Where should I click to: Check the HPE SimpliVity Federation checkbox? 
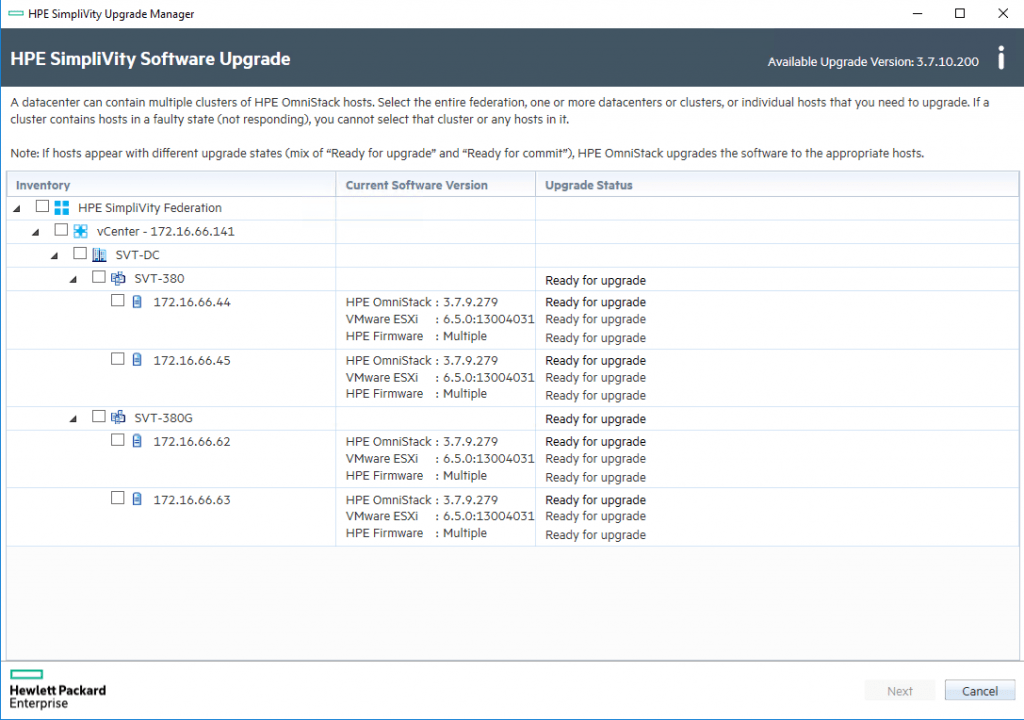42,207
